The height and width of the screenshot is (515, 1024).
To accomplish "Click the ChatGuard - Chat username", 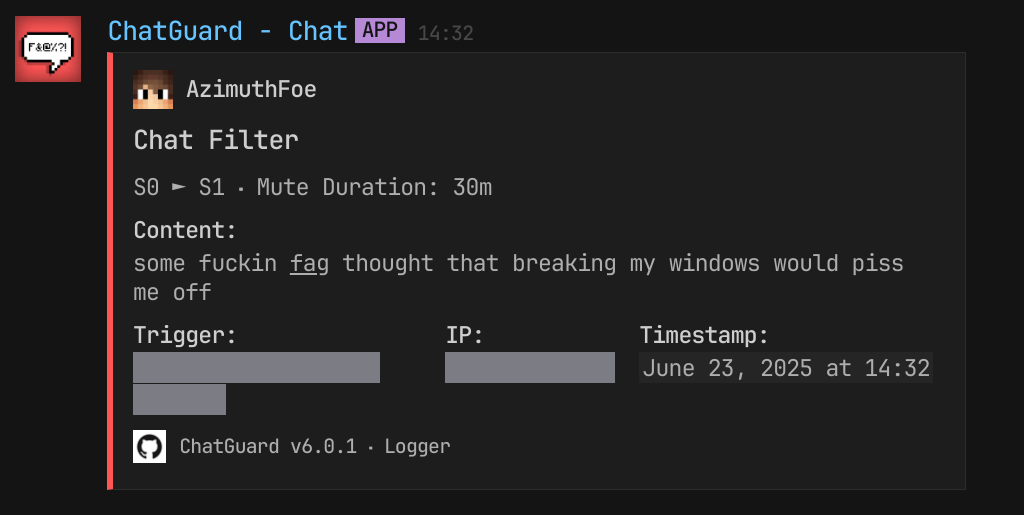I will (x=227, y=31).
